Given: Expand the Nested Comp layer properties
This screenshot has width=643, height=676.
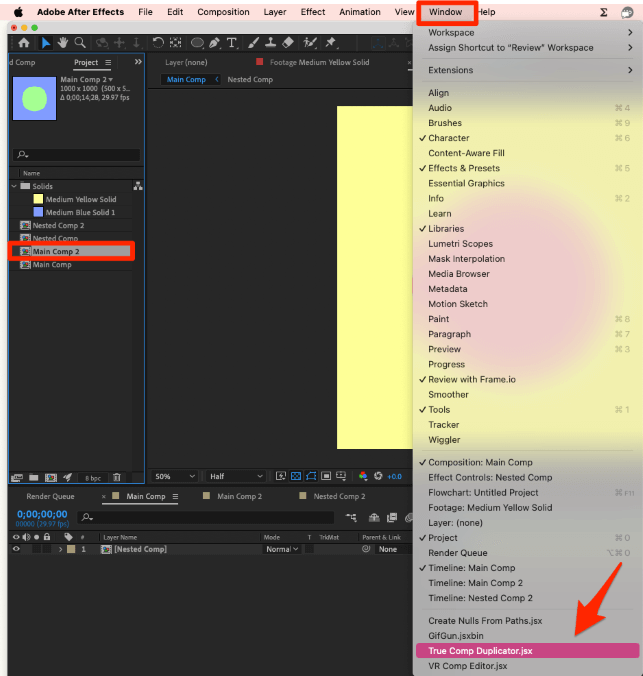Looking at the screenshot, I should click(60, 549).
